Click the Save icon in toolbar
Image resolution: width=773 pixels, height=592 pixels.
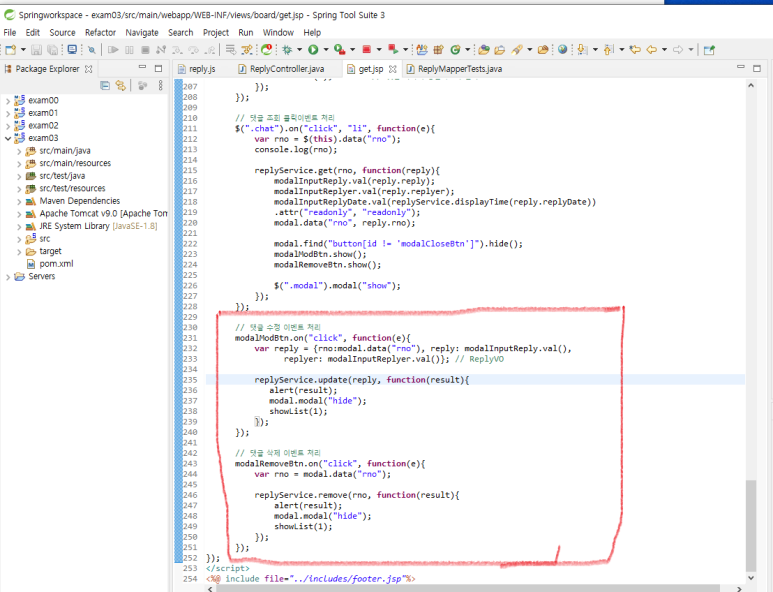point(36,49)
